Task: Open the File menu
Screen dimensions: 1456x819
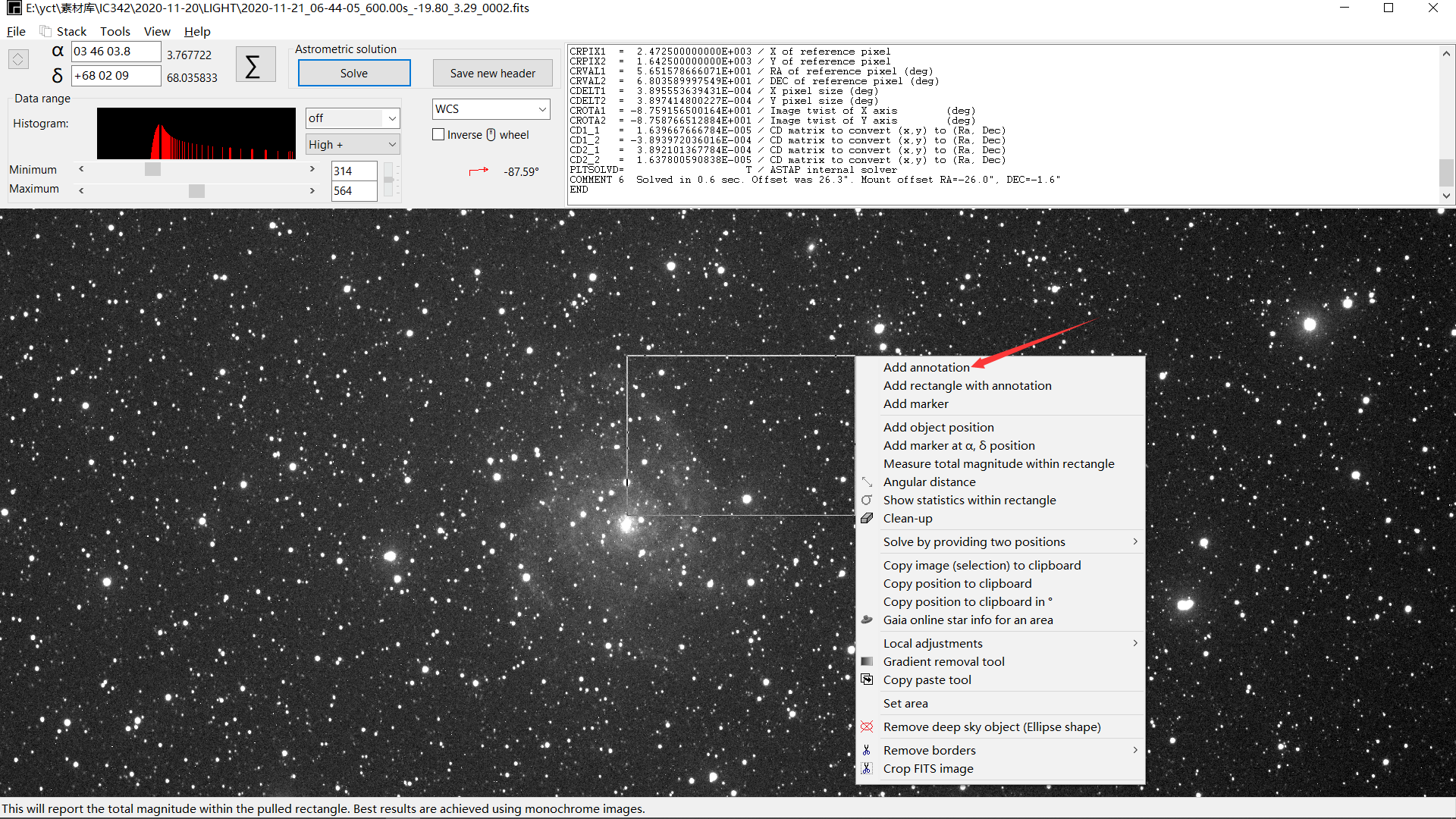Action: [16, 31]
